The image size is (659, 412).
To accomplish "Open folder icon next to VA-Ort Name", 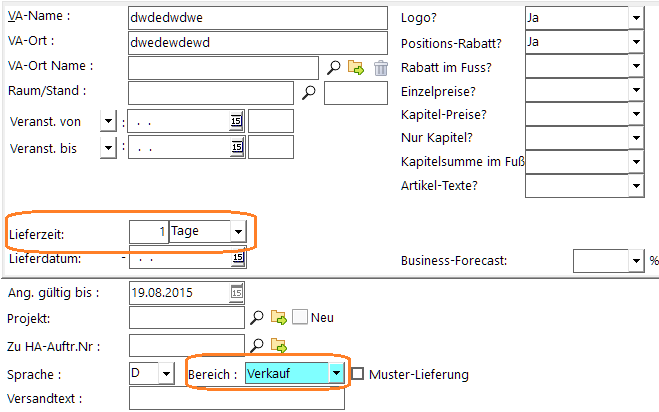I will pos(356,67).
